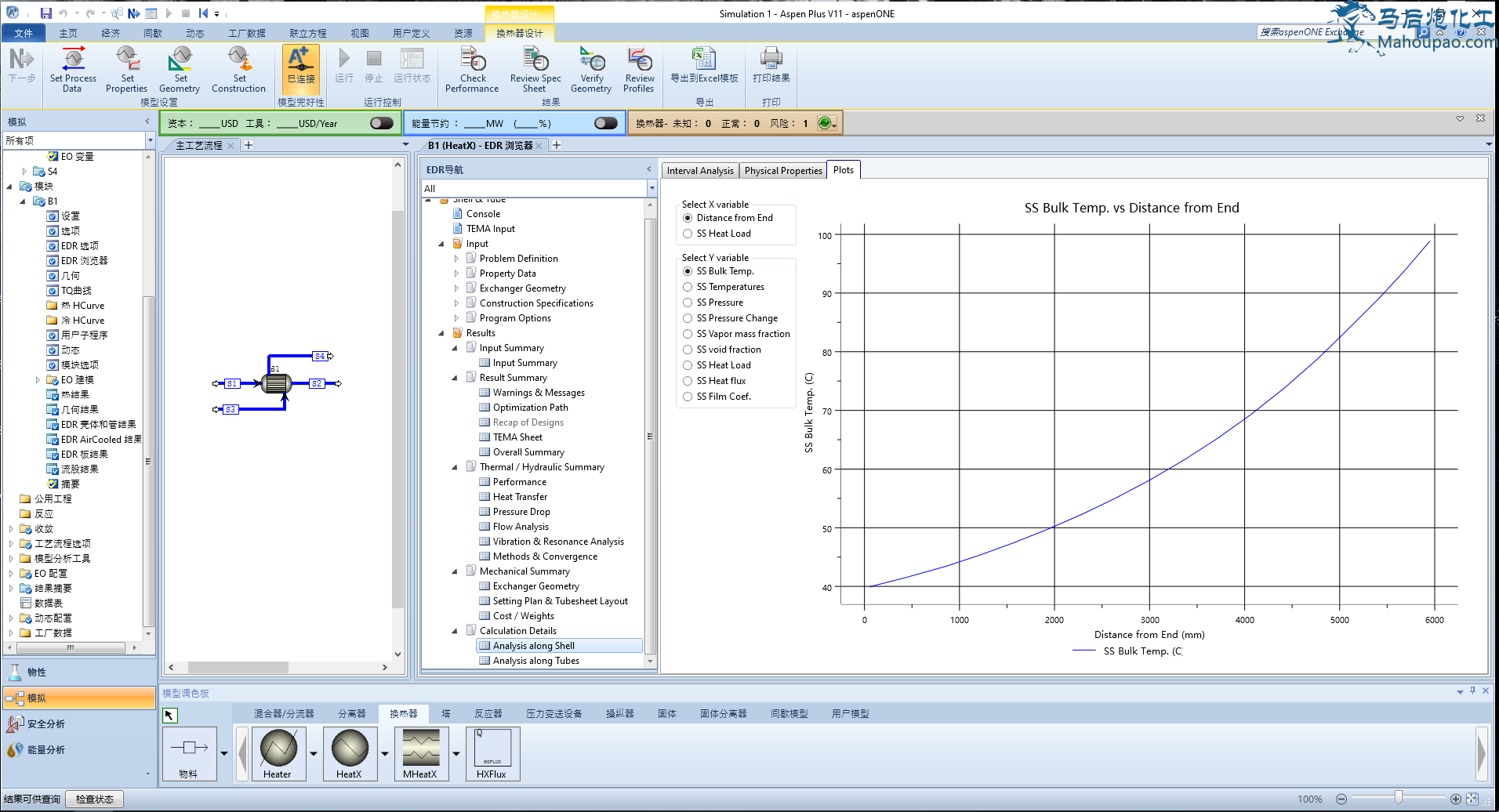Open TEMA Sheet result
The width and height of the screenshot is (1499, 812).
click(517, 437)
